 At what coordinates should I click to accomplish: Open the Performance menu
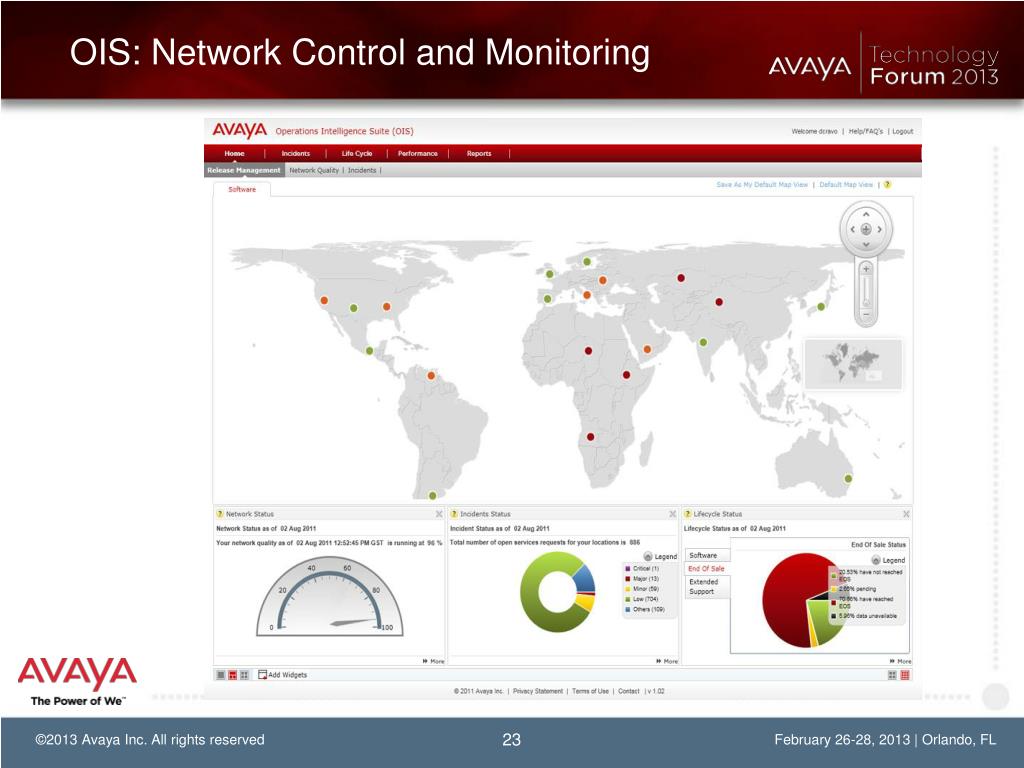(417, 153)
